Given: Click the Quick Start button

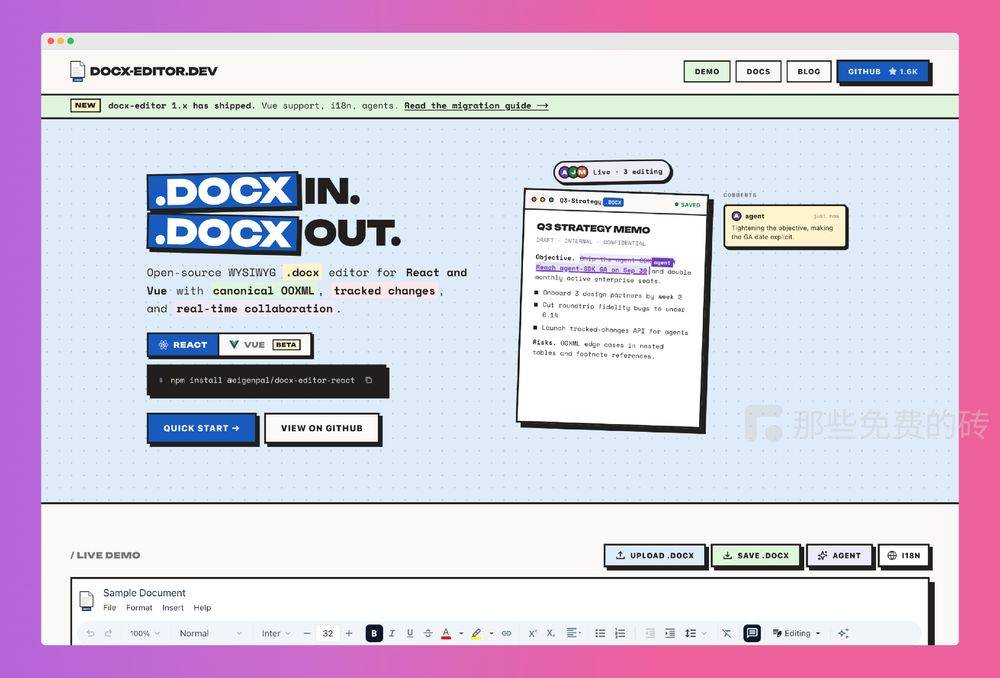Looking at the screenshot, I should click(x=202, y=428).
